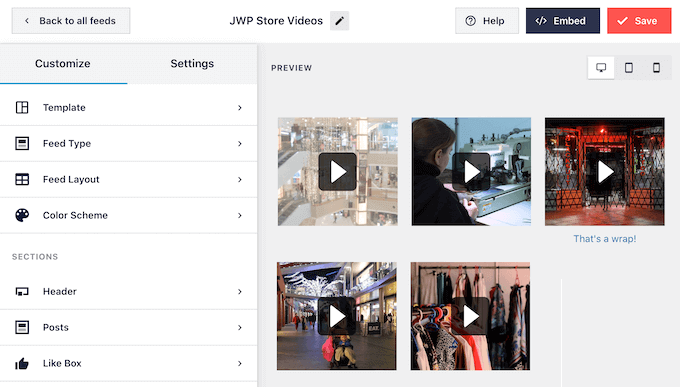
Task: Go back to all feeds
Action: [x=71, y=21]
